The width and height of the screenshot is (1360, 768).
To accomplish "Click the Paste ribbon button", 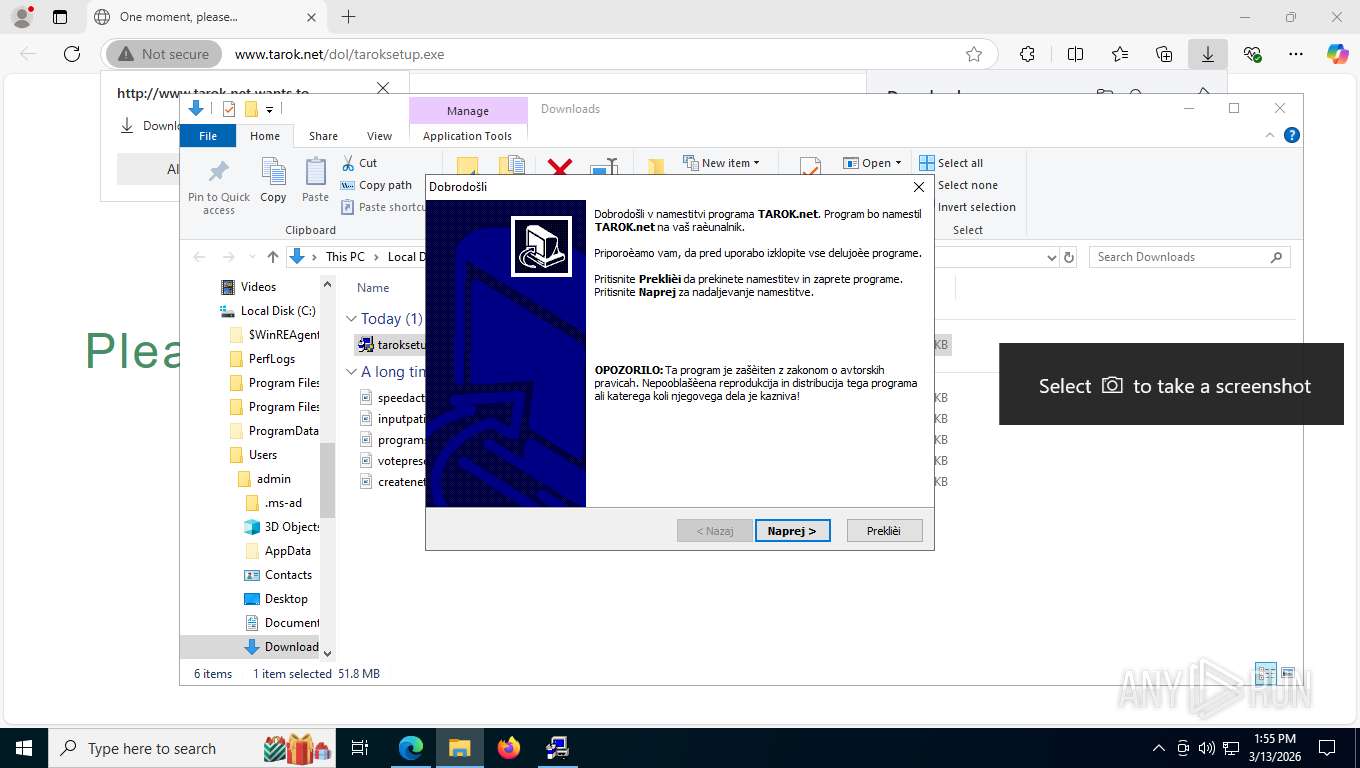I will tap(315, 181).
